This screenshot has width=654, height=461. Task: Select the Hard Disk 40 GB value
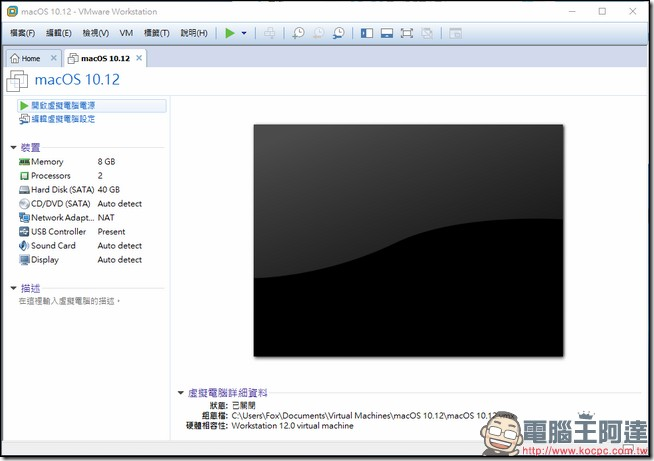click(x=109, y=190)
